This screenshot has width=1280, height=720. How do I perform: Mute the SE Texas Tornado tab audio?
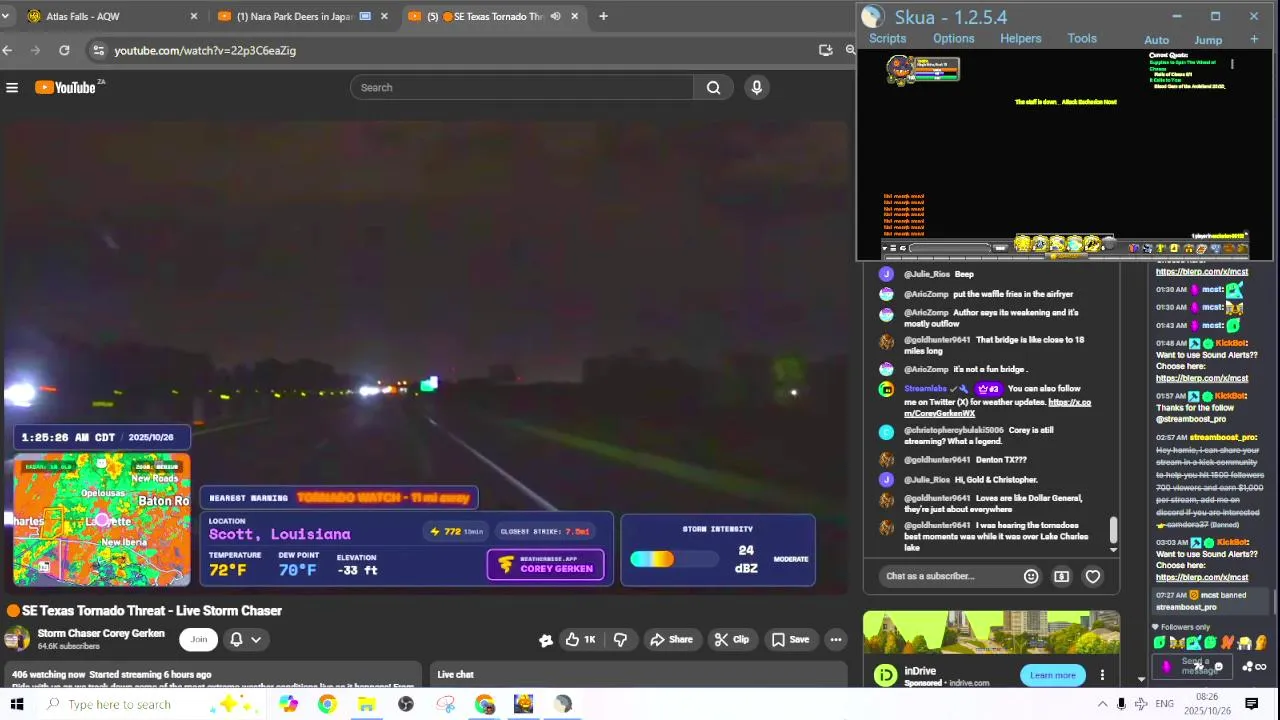555,16
